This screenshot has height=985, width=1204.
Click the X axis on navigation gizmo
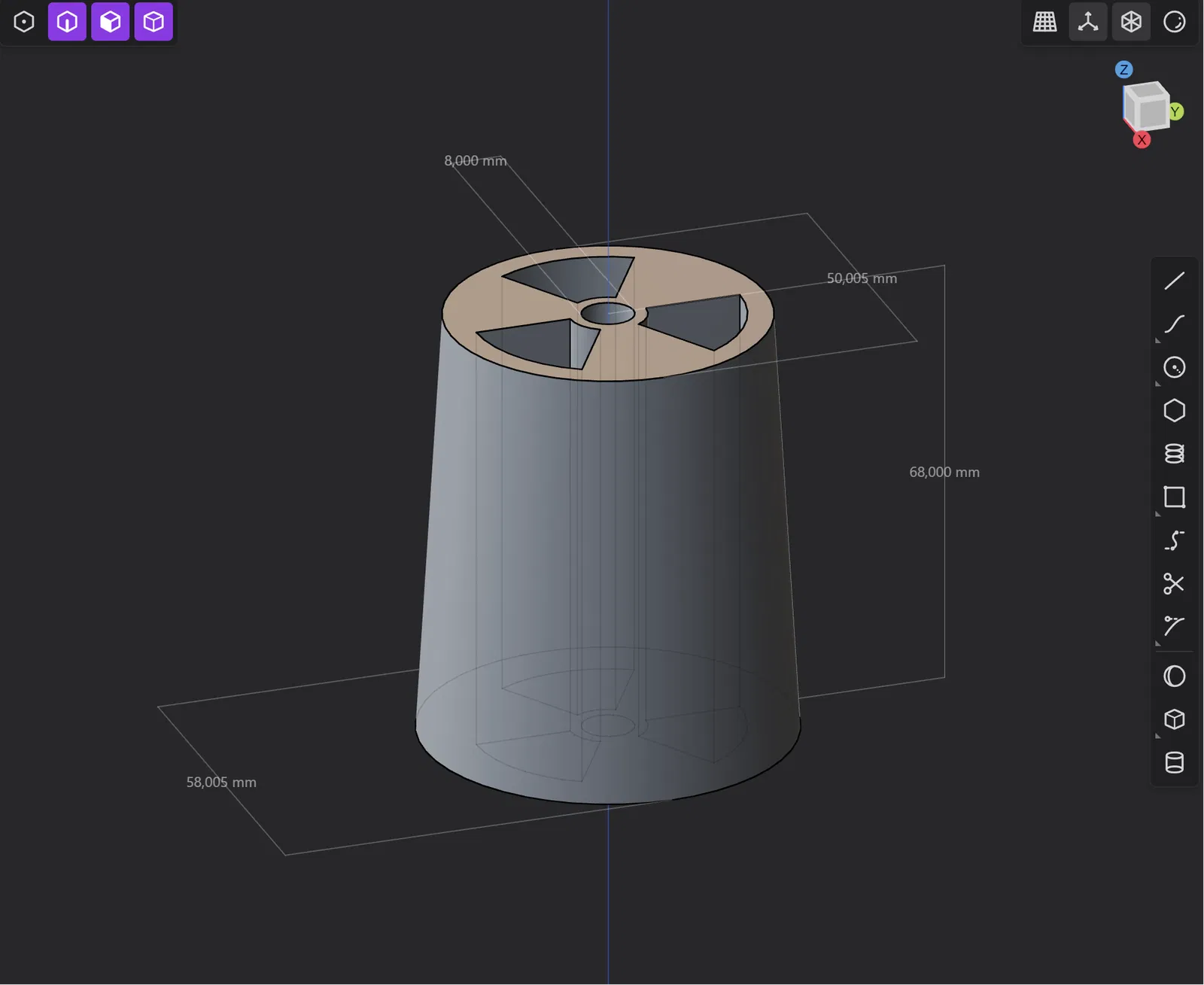[x=1142, y=140]
